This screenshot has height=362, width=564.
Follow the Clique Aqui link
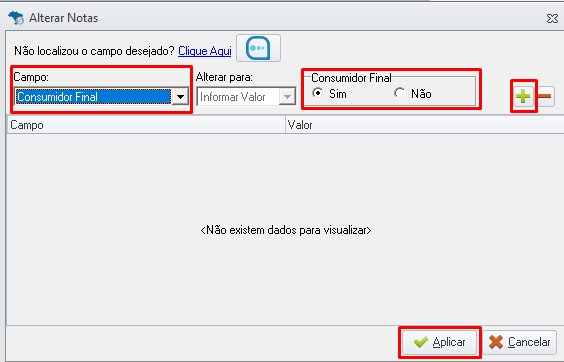pyautogui.click(x=205, y=51)
